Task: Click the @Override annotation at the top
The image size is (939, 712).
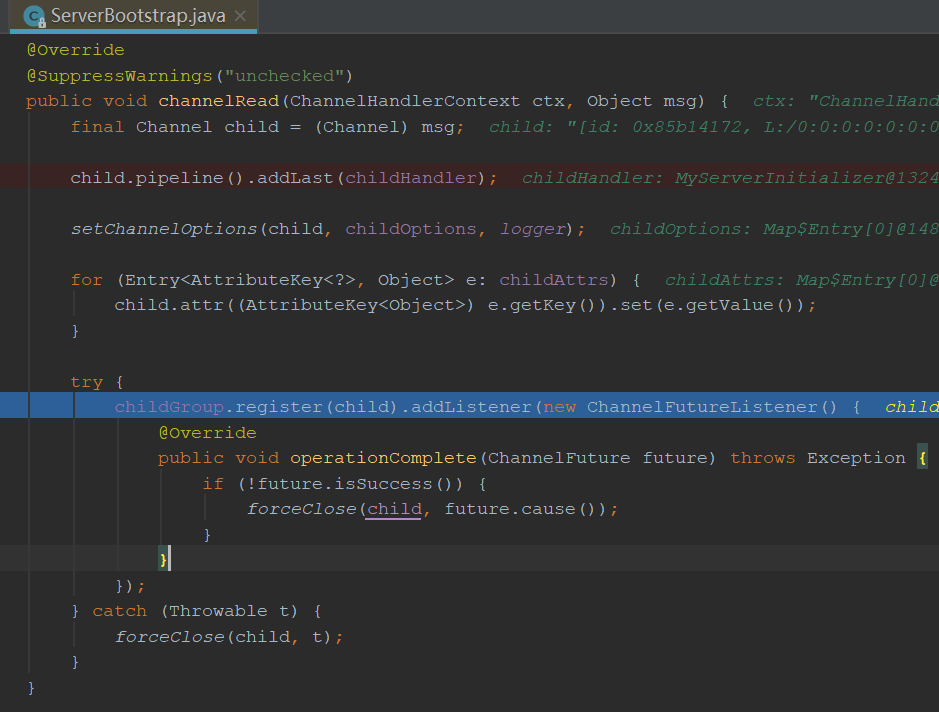Action: point(75,49)
